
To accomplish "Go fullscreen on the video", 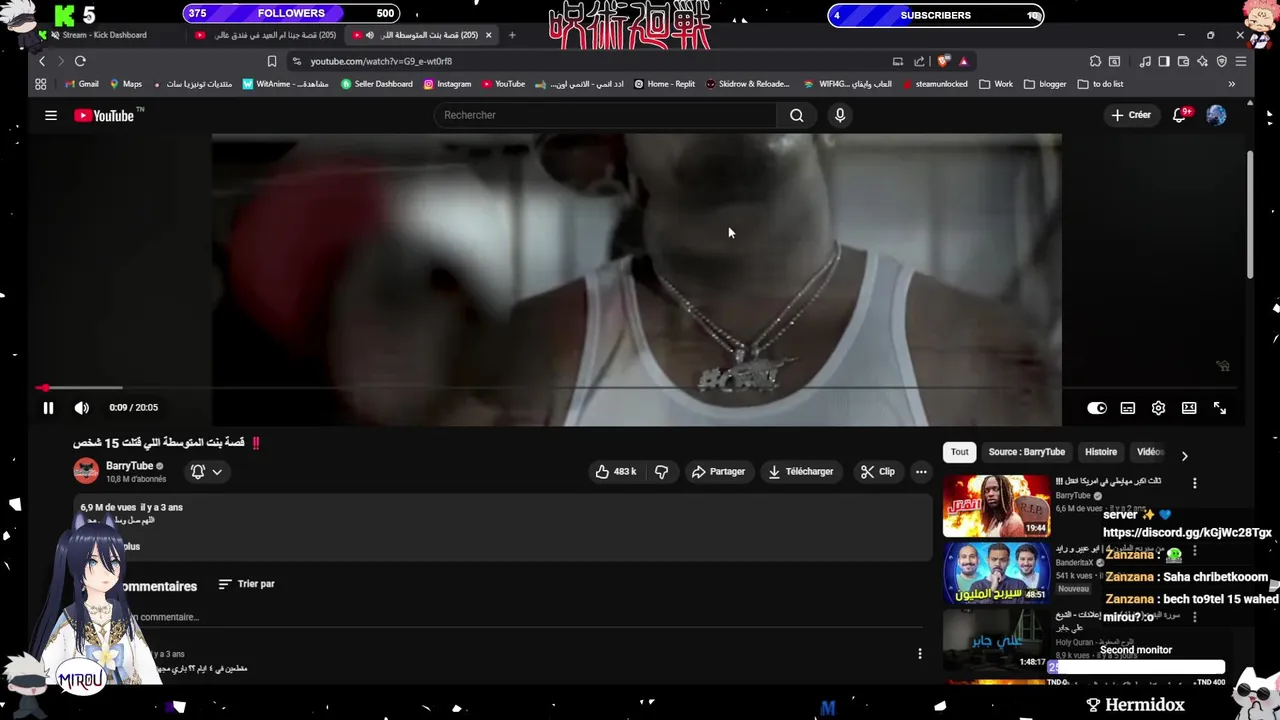I will click(1220, 408).
